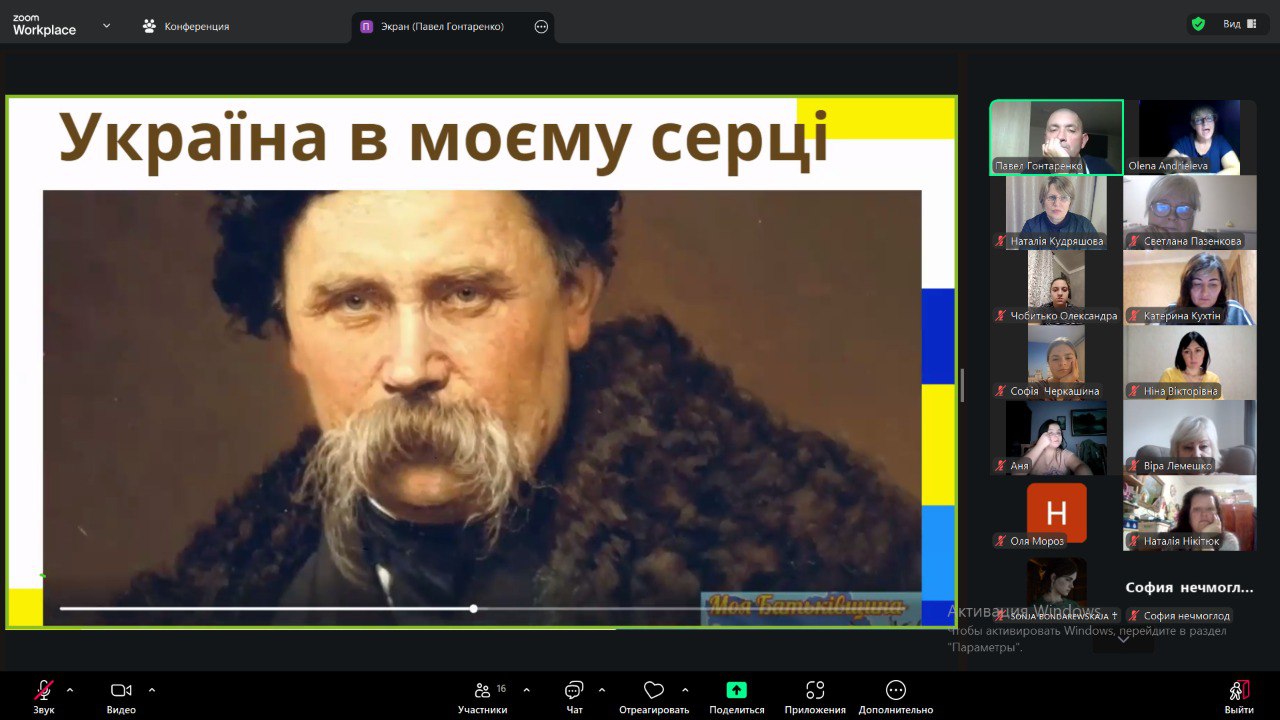Open Zoom Workplace dropdown chevron

pos(107,26)
